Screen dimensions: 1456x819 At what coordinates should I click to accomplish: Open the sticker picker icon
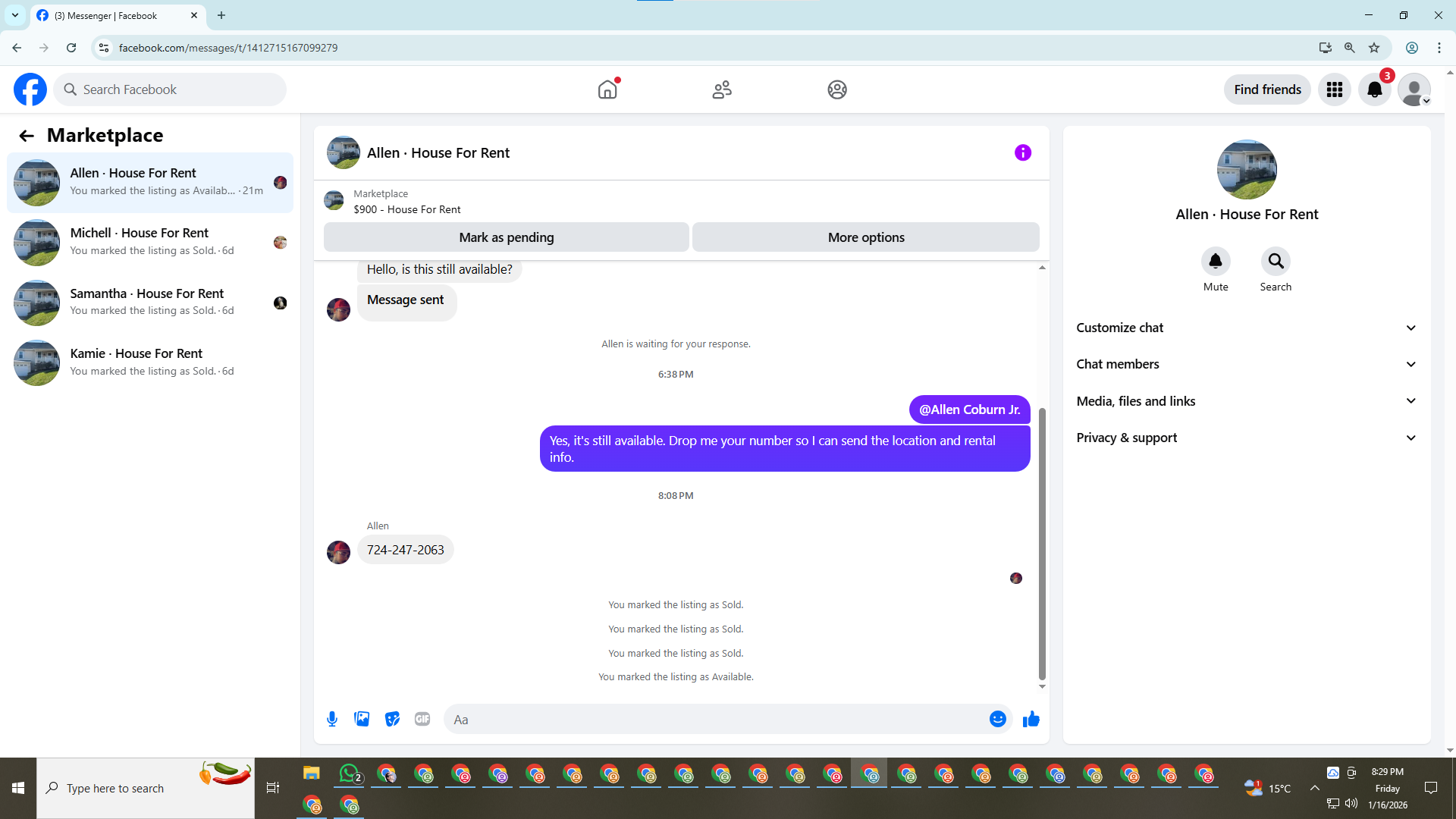coord(392,719)
